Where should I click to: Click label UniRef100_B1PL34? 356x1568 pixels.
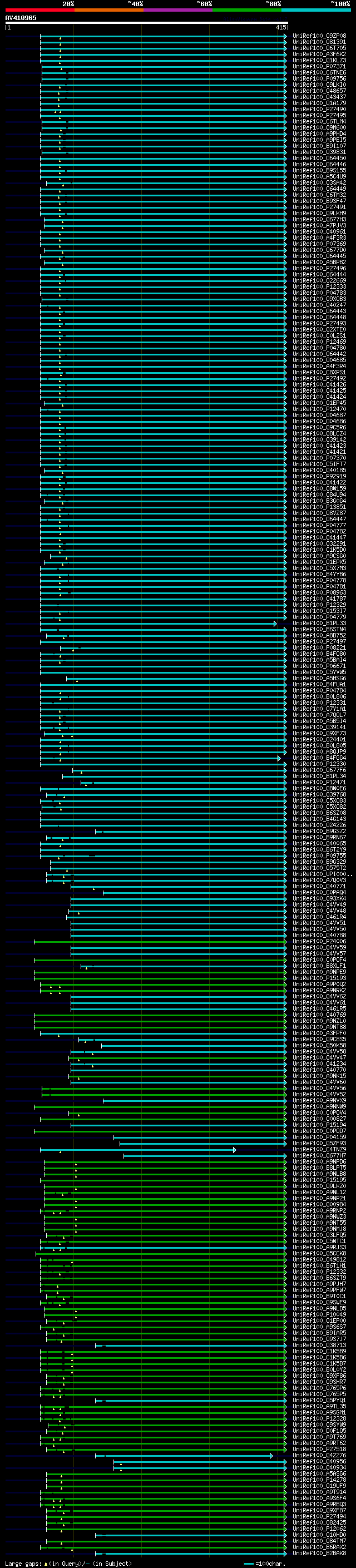(x=319, y=776)
